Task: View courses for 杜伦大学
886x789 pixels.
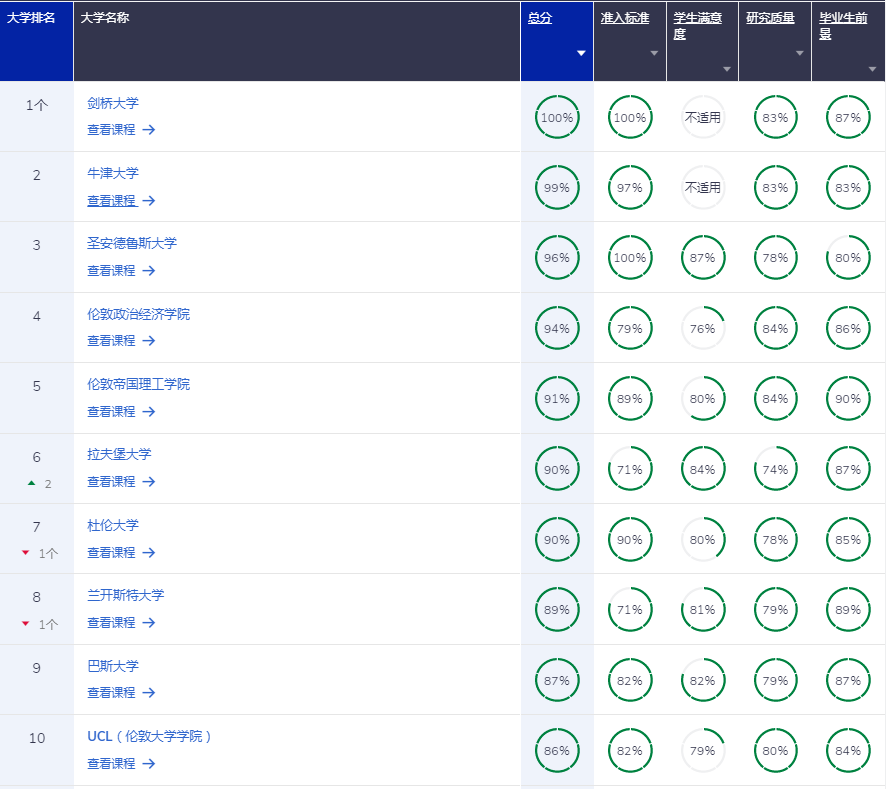Action: point(121,552)
